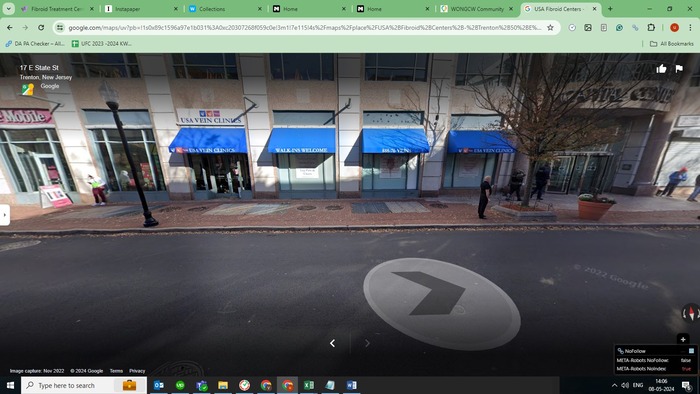Go to the previous photo with the left arrow

[332, 343]
